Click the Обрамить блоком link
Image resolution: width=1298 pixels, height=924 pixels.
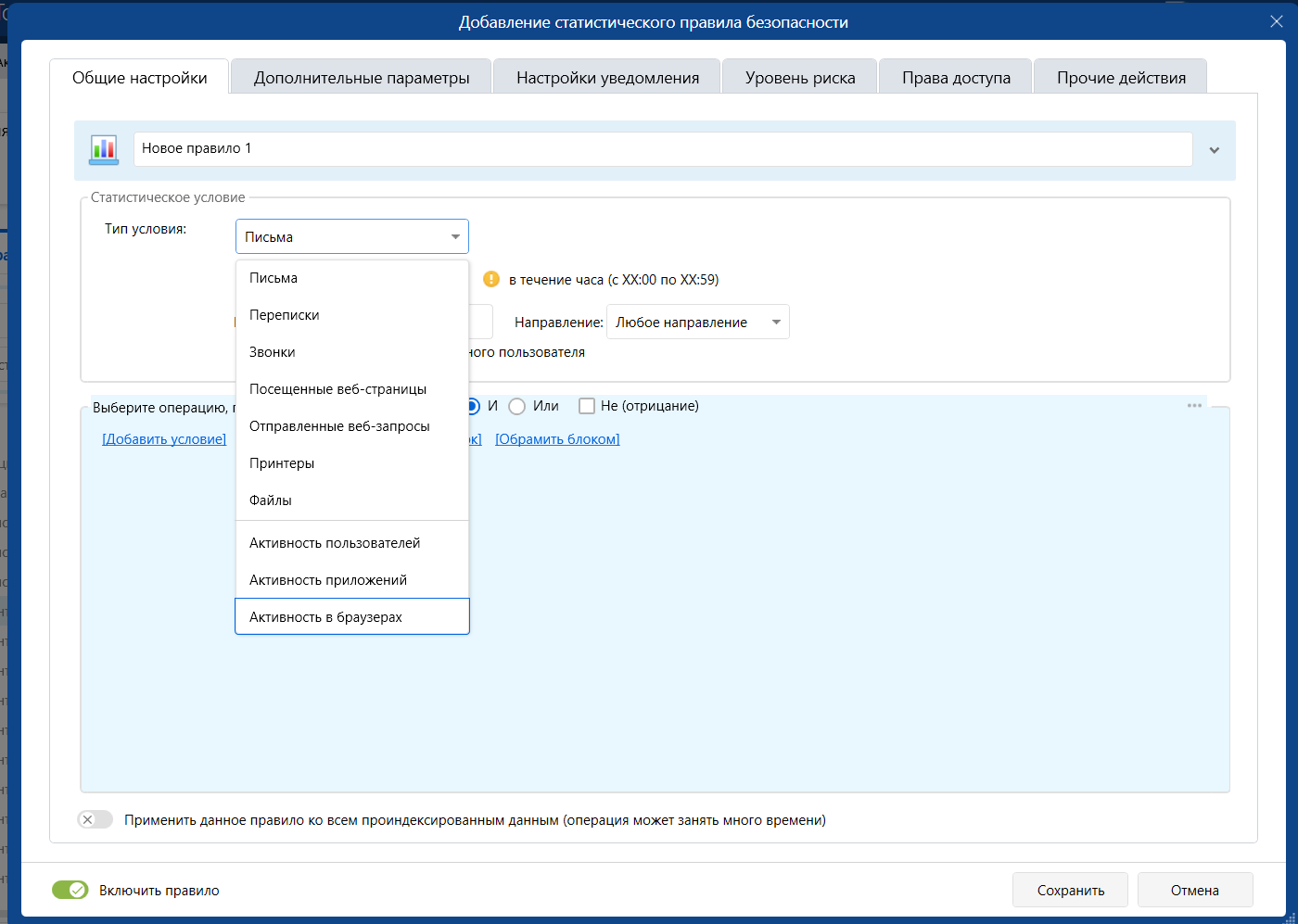pyautogui.click(x=557, y=439)
